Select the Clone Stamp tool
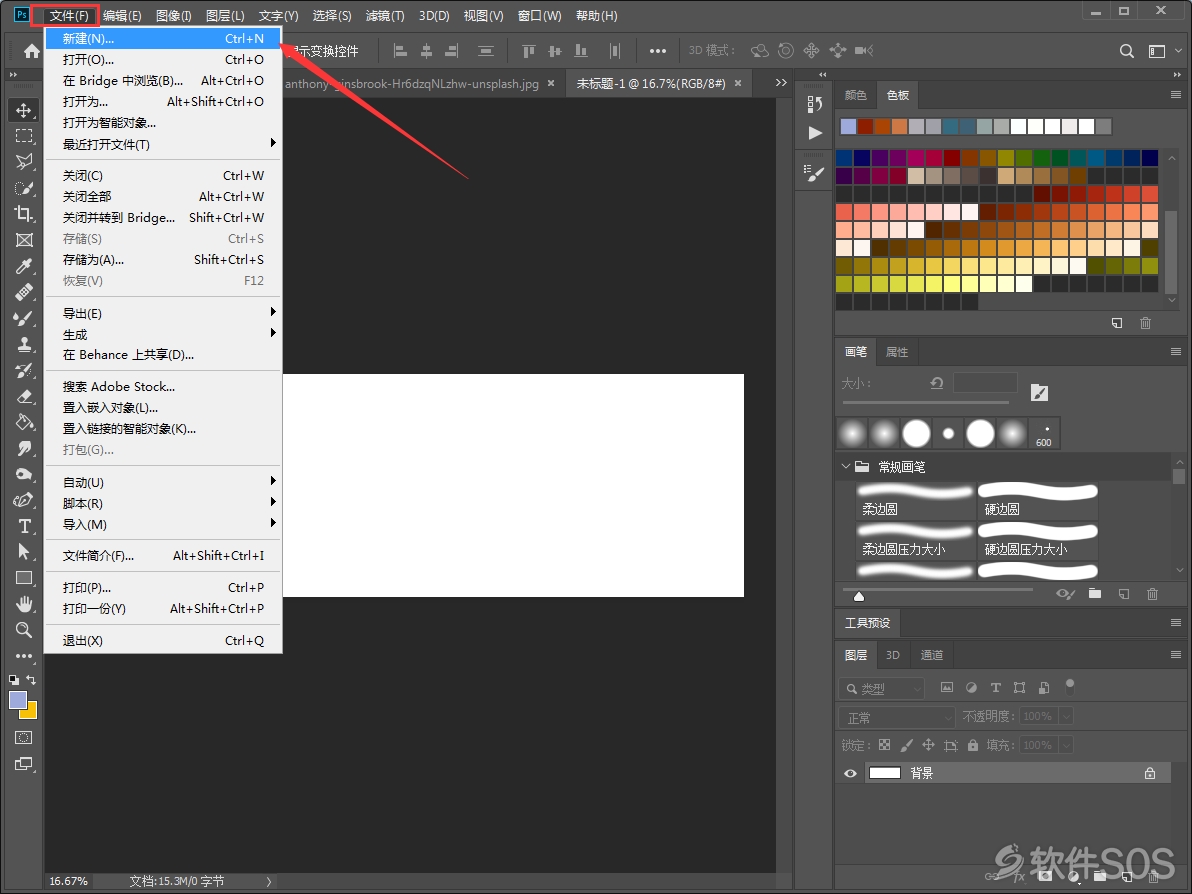The width and height of the screenshot is (1192, 894). coord(24,344)
